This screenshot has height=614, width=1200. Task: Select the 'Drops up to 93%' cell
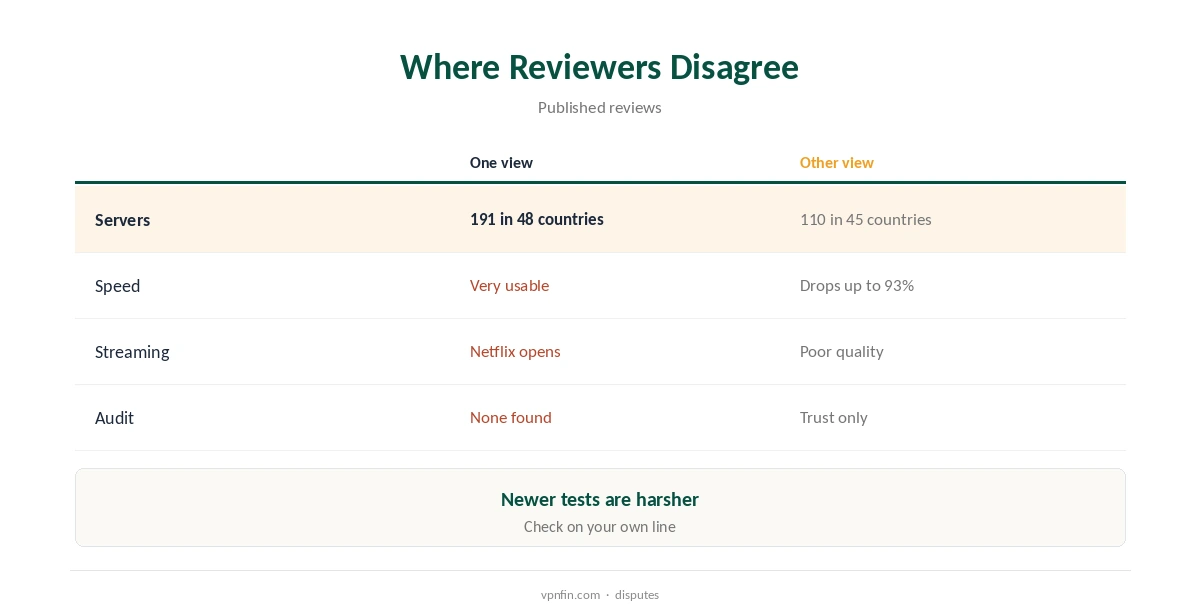click(857, 285)
